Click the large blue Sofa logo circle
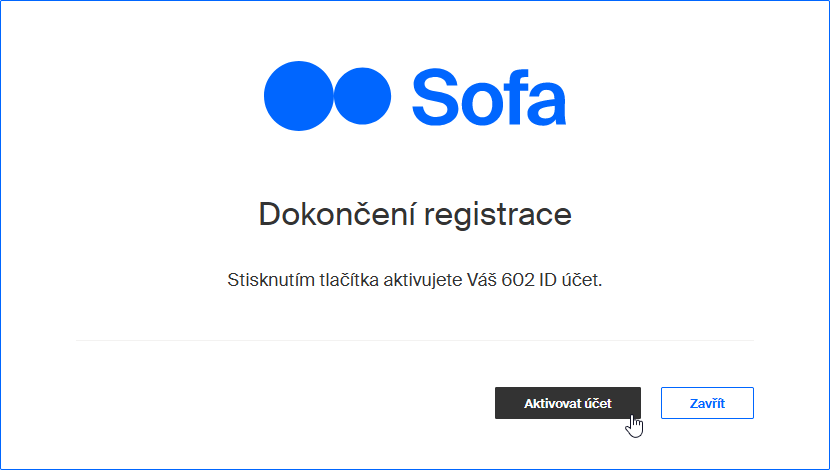Screen dimensions: 830x470 tap(299, 96)
